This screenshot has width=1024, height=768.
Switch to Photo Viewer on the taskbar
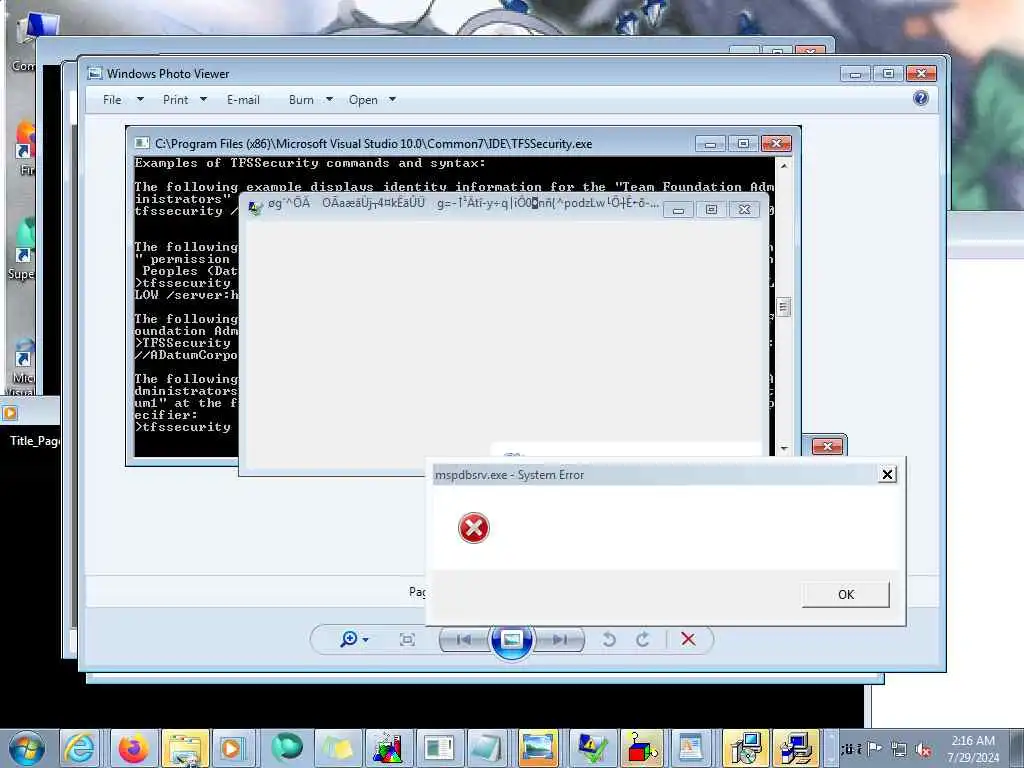[538, 748]
